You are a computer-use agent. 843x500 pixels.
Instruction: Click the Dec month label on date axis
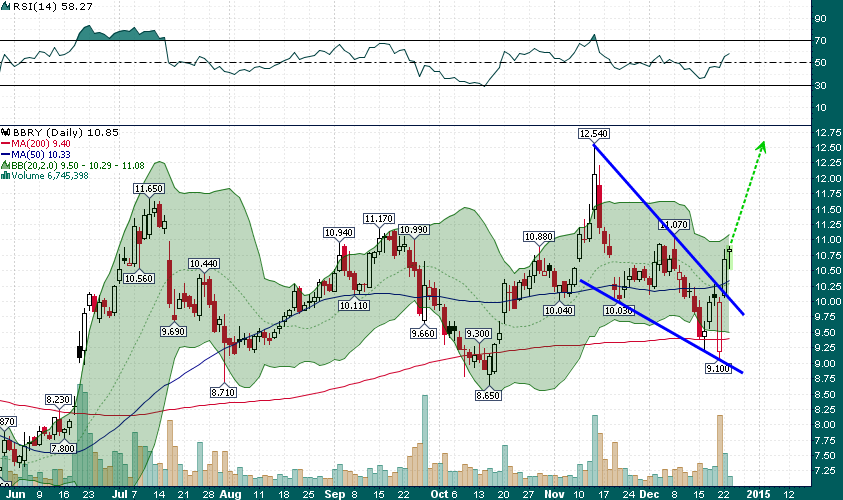click(649, 494)
